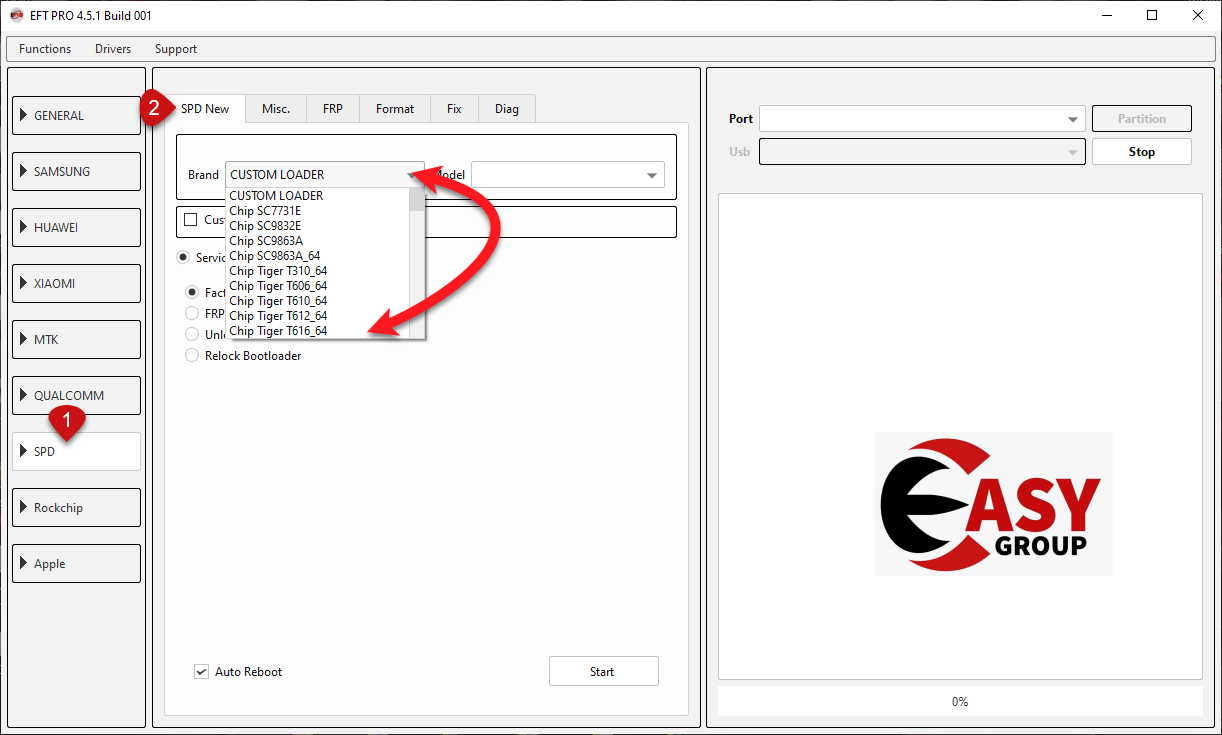Open the Port dropdown
1222x735 pixels.
(922, 119)
